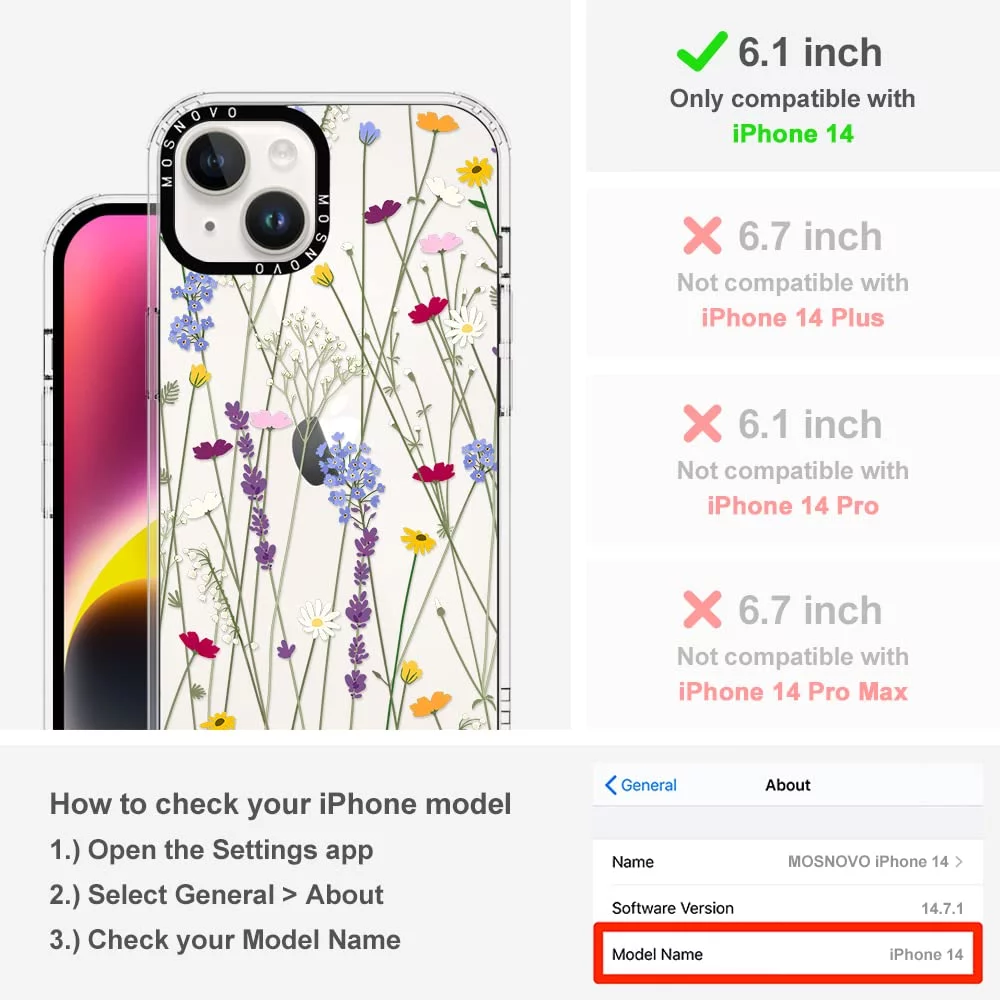Click the green checkmark next to 6.1 inch
This screenshot has width=1000, height=1000.
point(702,51)
